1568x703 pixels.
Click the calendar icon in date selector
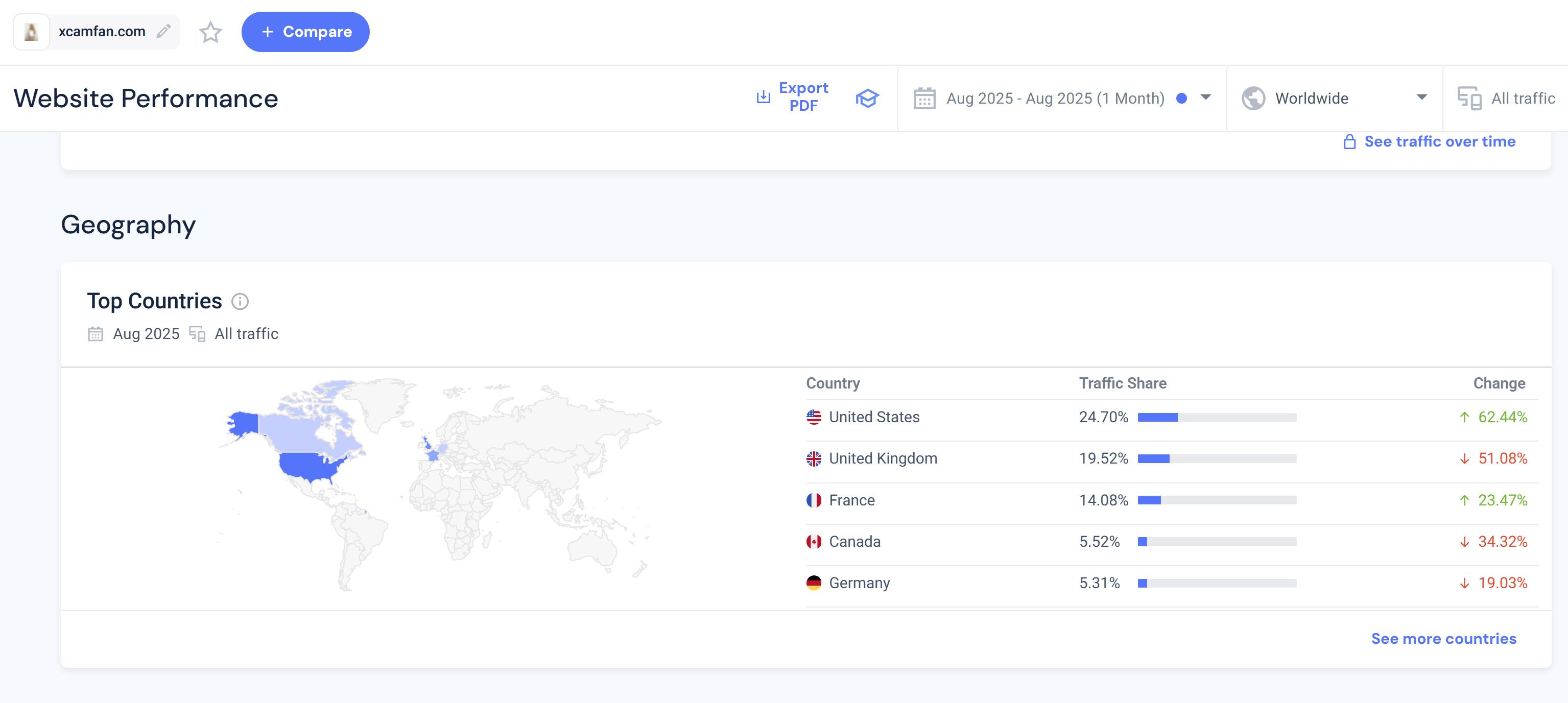pyautogui.click(x=924, y=98)
